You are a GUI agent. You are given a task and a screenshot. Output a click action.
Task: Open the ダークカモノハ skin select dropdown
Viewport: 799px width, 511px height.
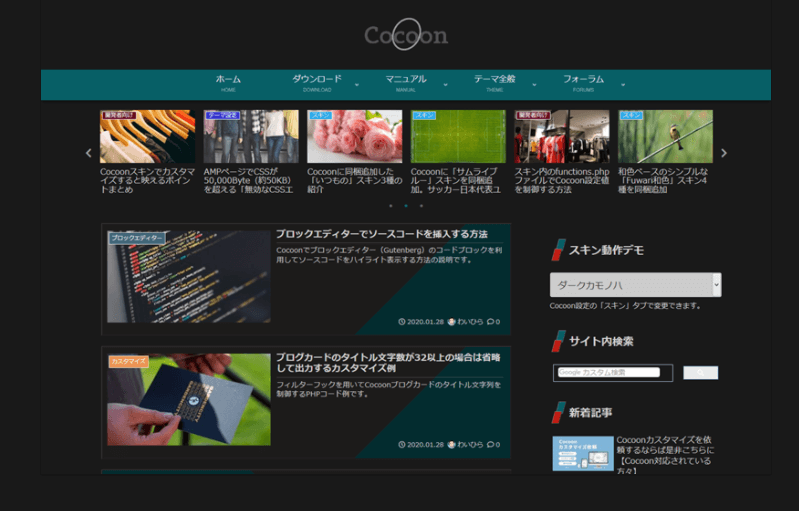click(635, 285)
